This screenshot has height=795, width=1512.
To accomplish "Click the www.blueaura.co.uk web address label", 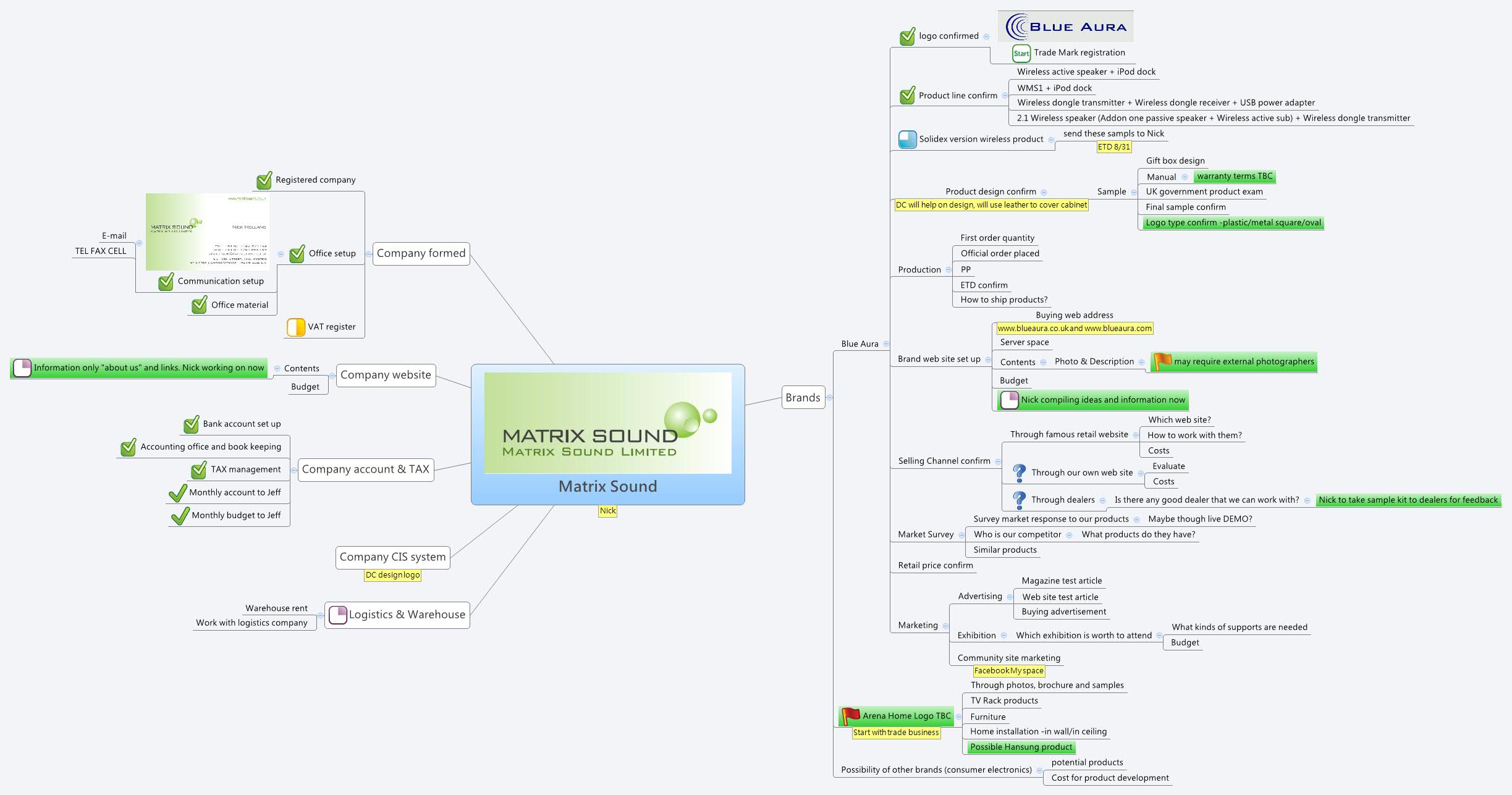I will (1074, 328).
